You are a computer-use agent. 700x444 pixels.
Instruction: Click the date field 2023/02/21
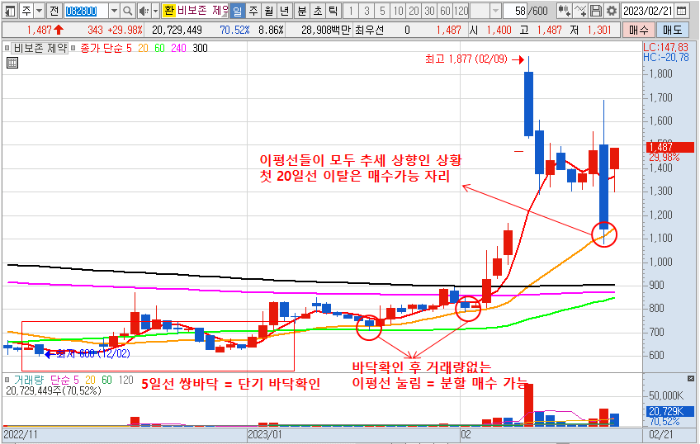click(x=647, y=11)
